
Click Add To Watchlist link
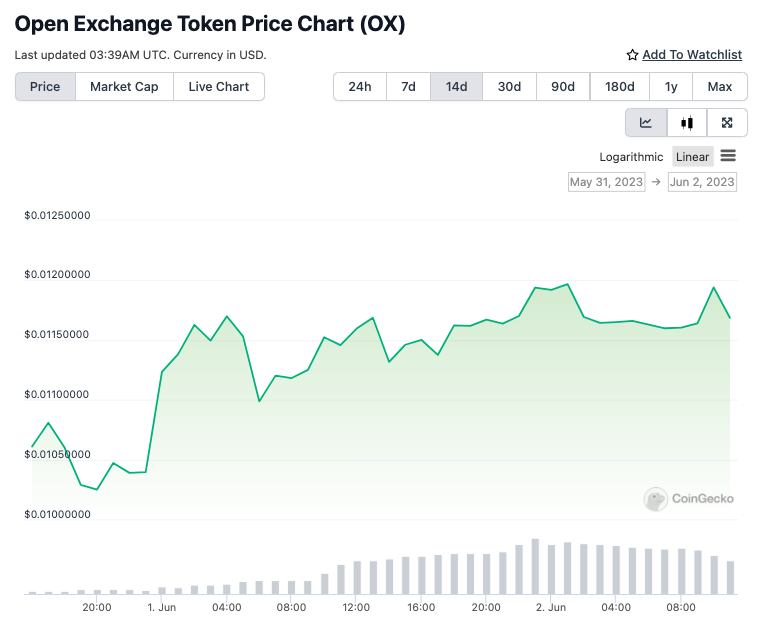[x=692, y=55]
